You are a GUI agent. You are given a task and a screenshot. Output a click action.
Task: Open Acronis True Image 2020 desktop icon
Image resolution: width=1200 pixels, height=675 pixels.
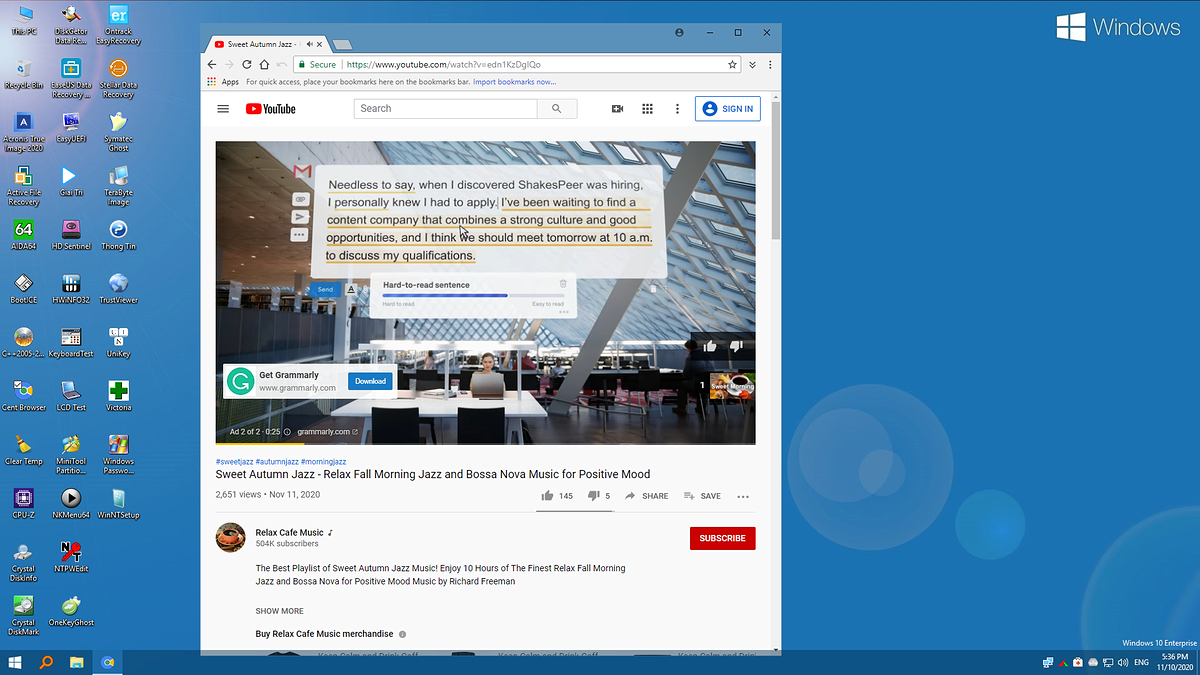click(x=24, y=130)
